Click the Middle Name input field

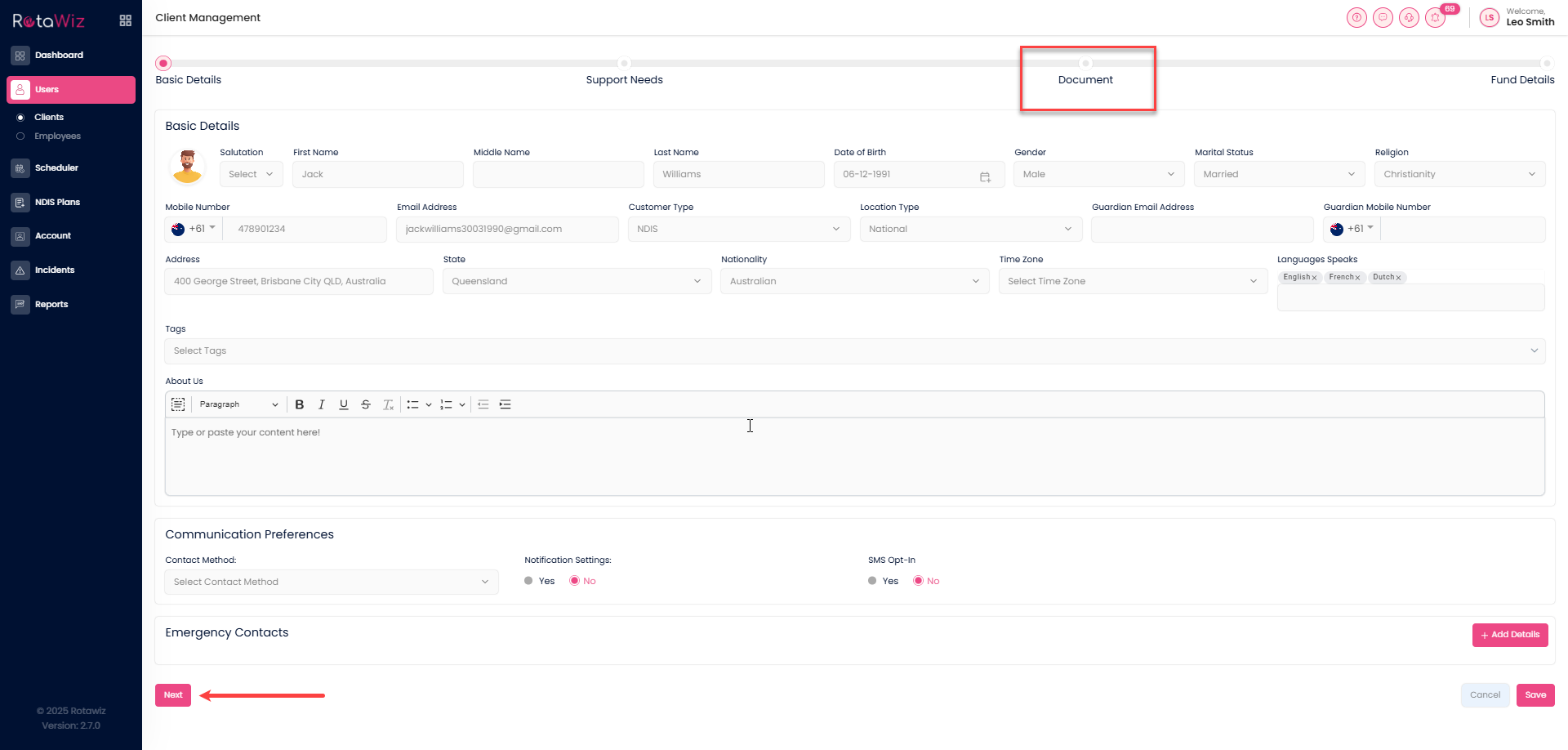coord(558,174)
